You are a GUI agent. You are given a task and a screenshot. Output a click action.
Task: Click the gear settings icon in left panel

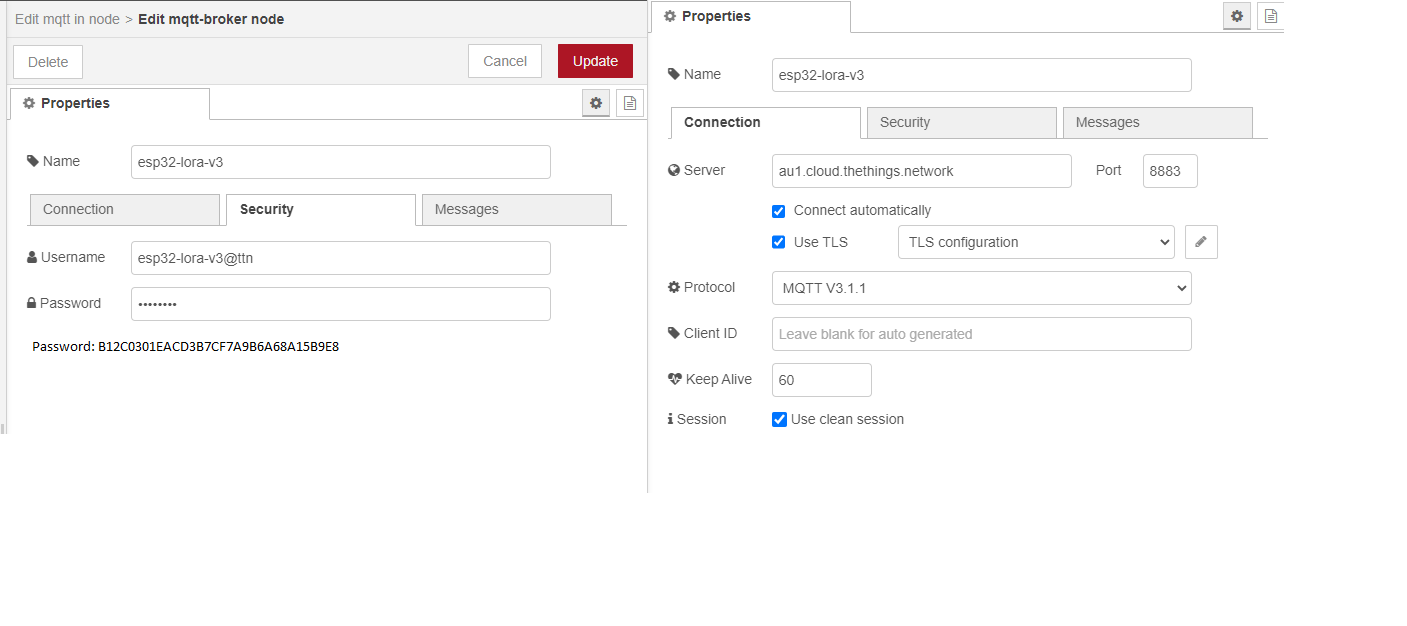(x=596, y=103)
